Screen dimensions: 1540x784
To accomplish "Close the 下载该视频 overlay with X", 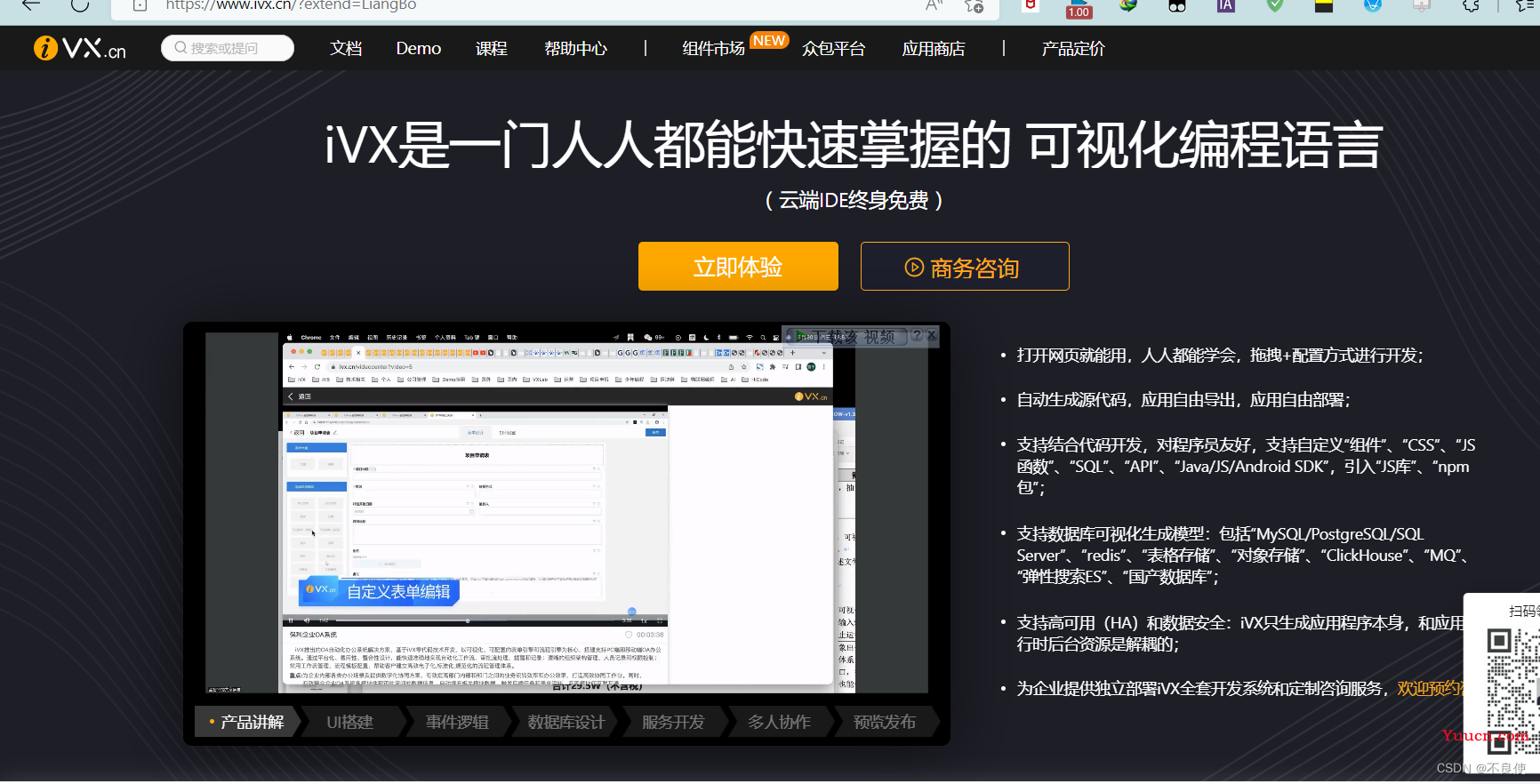I will click(x=931, y=336).
